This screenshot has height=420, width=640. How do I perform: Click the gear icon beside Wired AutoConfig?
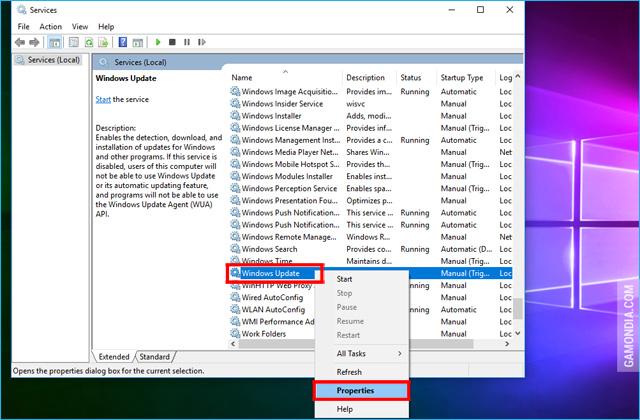[x=235, y=297]
